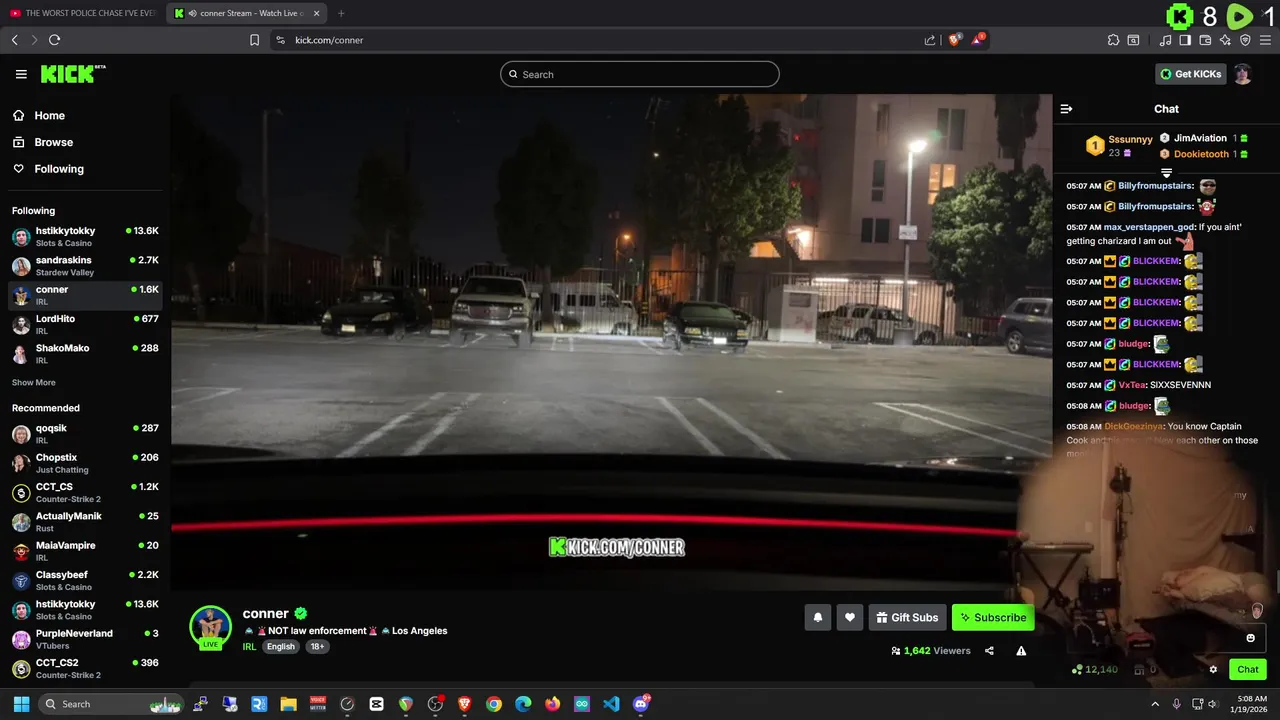
Task: Reload the page with the refresh icon
Action: pos(54,40)
